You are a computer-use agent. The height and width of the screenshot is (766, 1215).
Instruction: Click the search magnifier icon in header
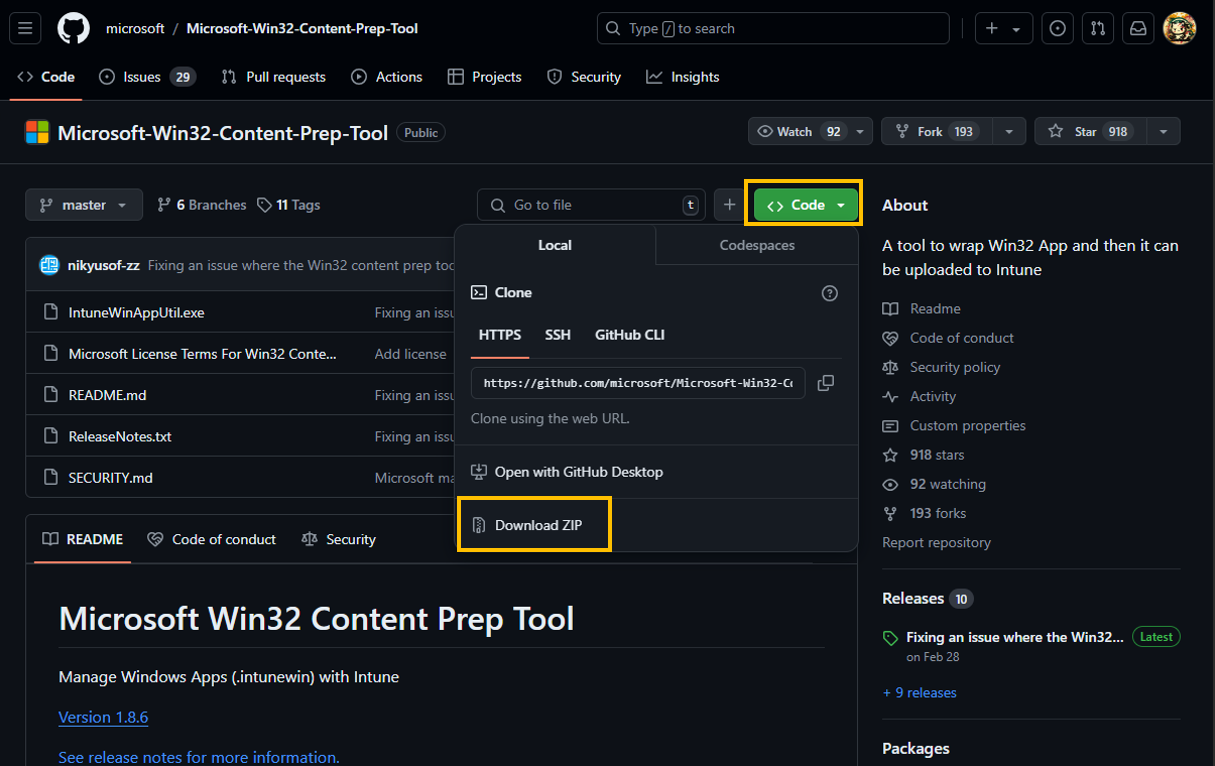[614, 29]
